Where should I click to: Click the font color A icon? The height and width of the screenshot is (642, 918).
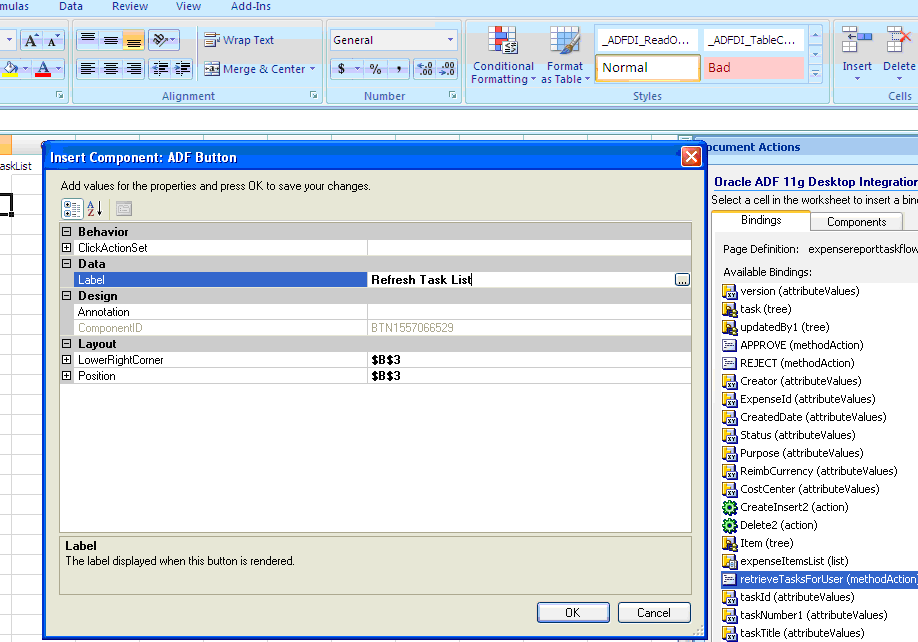[43, 68]
